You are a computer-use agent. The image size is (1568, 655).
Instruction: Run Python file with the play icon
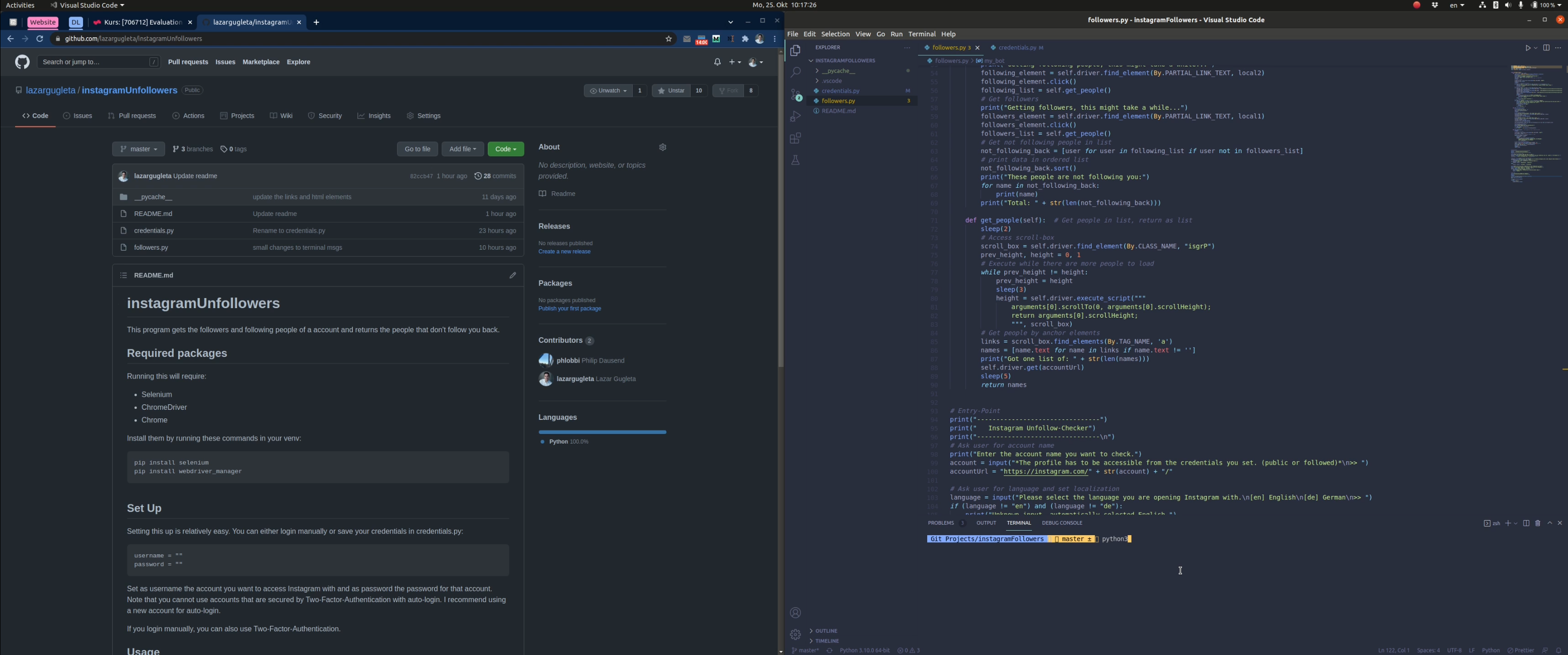tap(1528, 48)
